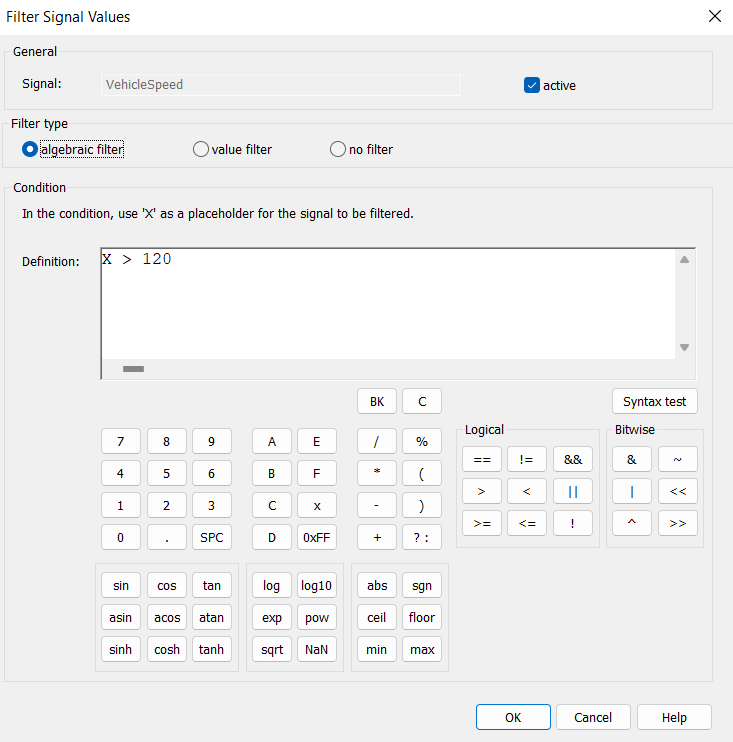The image size is (733, 742).
Task: Insert the logical AND && operator
Action: pyautogui.click(x=573, y=459)
